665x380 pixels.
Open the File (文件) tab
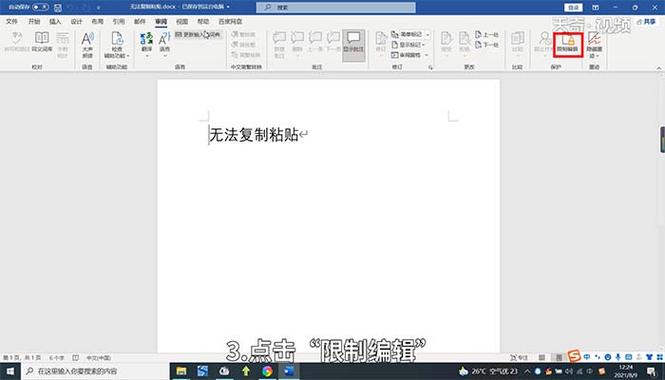tap(12, 21)
